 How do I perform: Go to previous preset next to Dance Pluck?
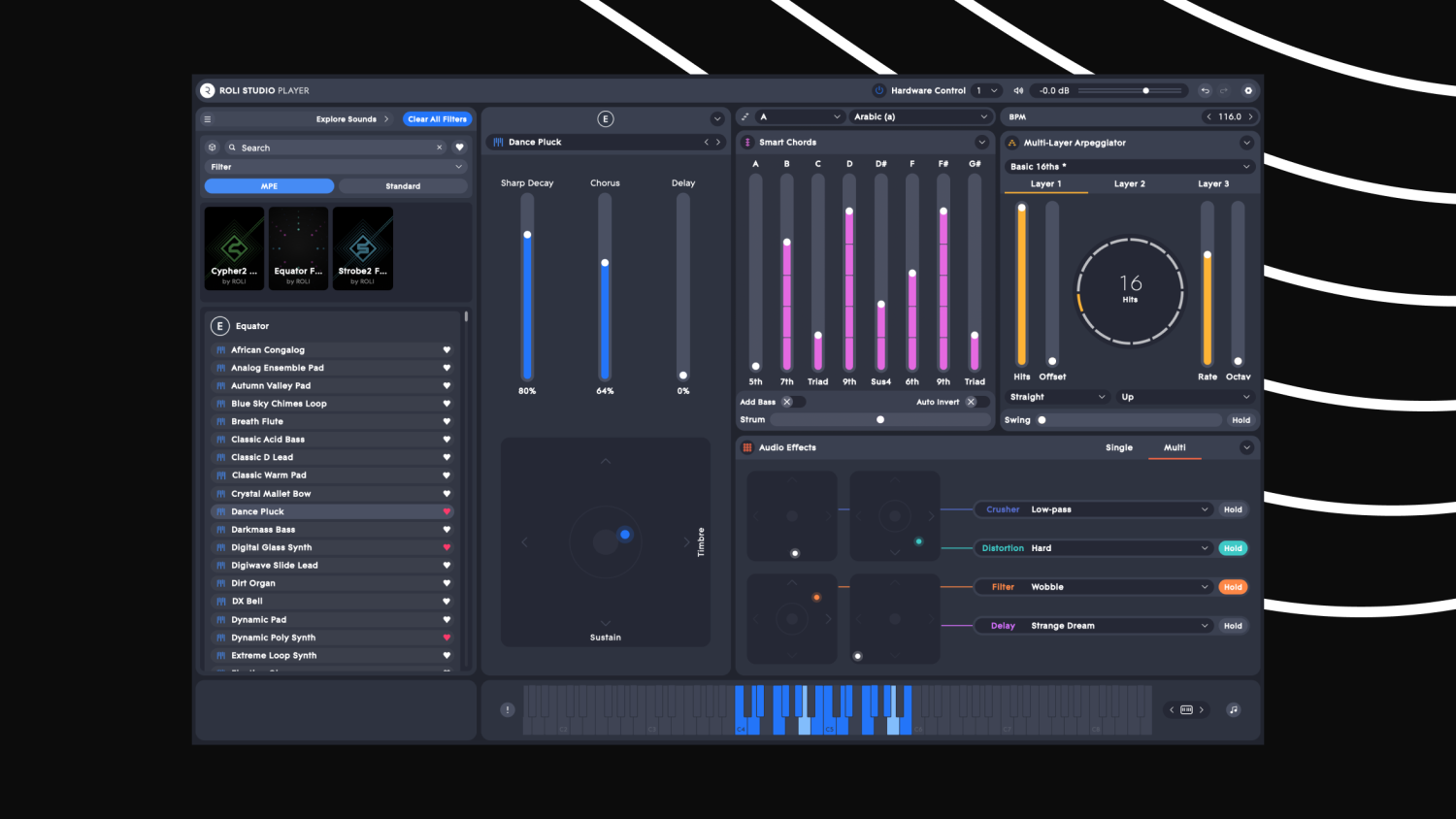click(707, 142)
